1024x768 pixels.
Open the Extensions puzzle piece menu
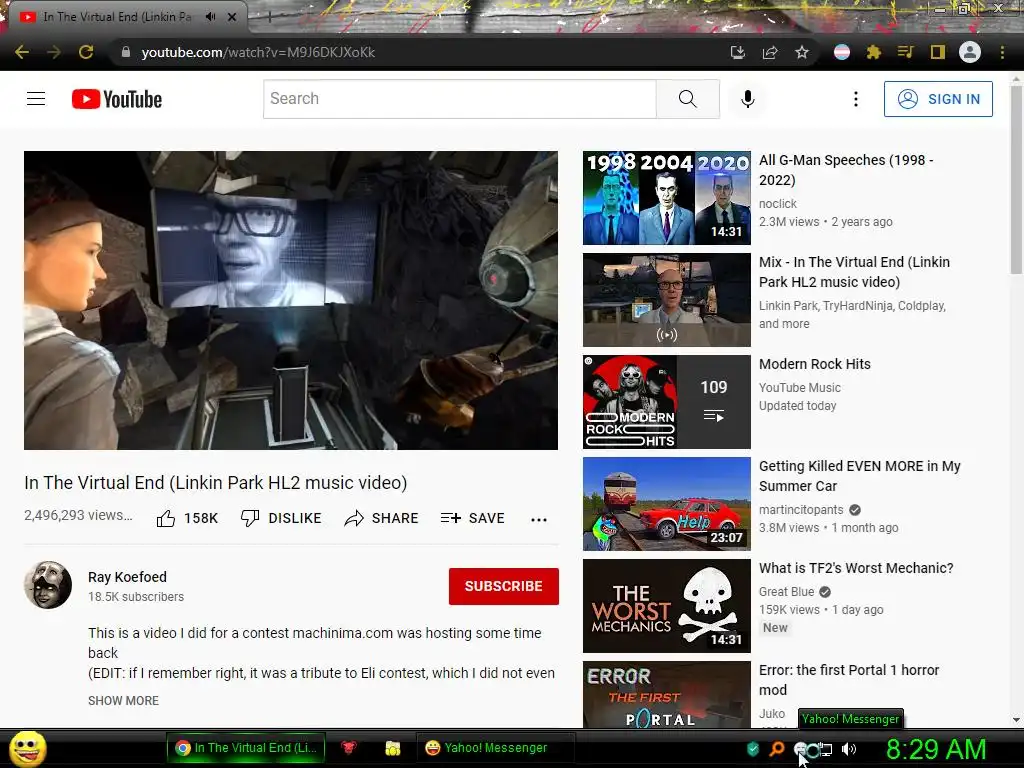(x=874, y=52)
